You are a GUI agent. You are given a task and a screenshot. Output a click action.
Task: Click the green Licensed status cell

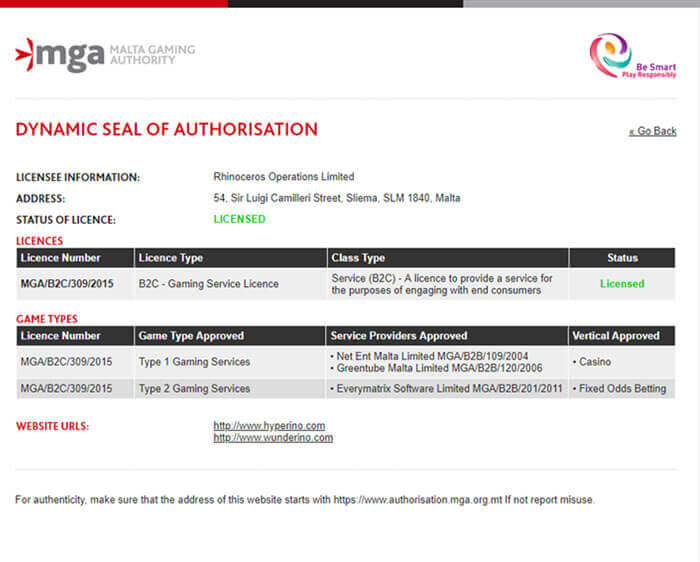click(x=622, y=284)
